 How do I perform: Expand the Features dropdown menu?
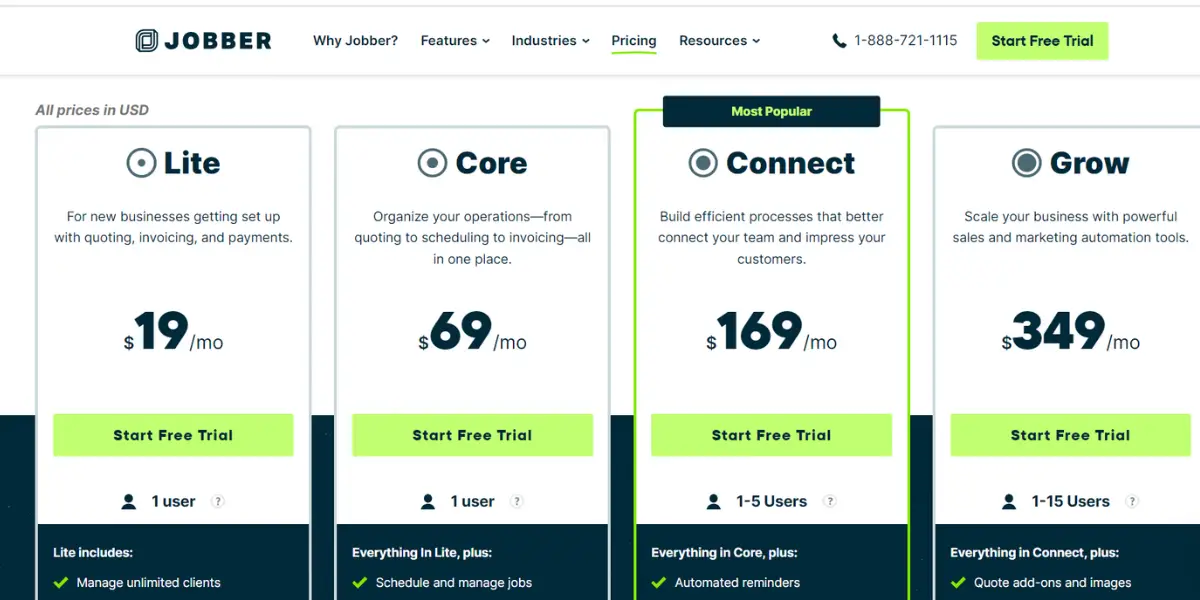455,41
